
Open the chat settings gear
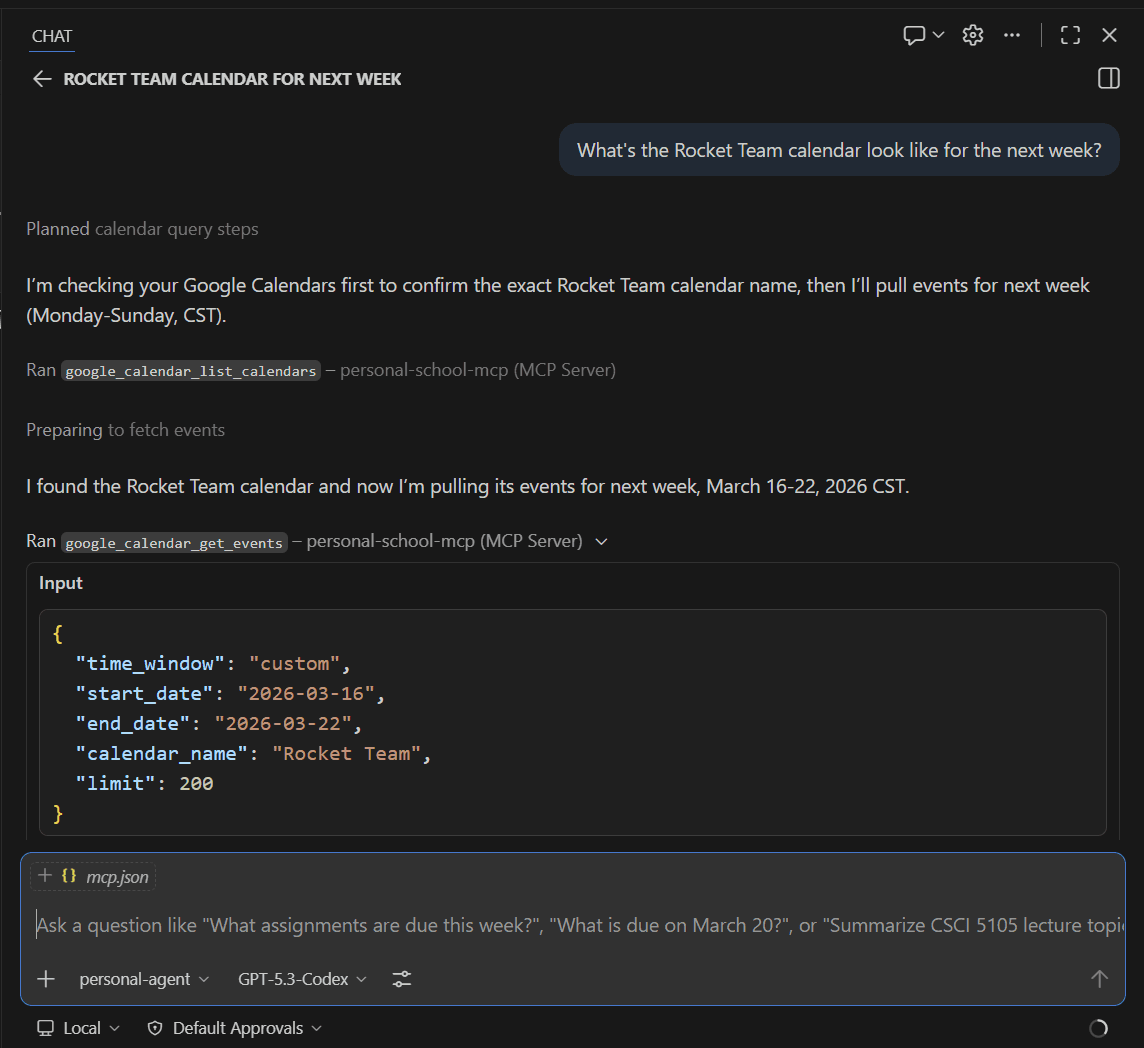point(972,35)
